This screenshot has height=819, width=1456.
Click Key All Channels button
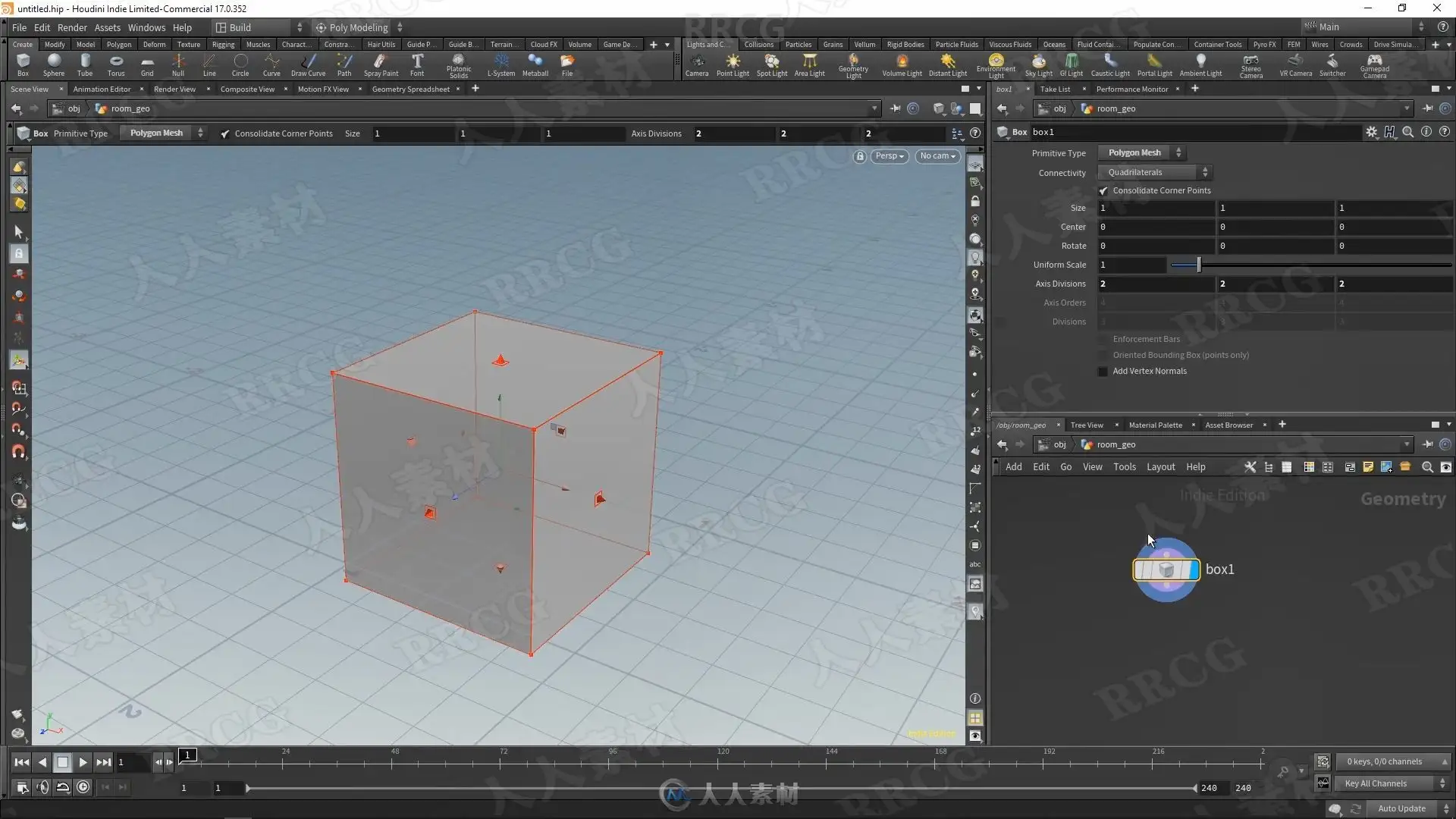click(1376, 784)
